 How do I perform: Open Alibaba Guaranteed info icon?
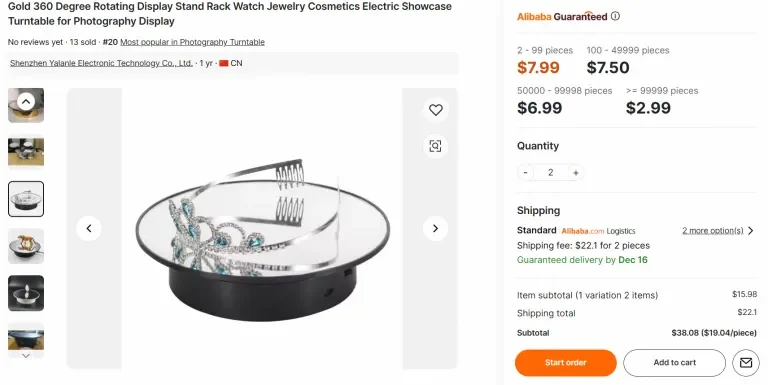click(x=615, y=16)
